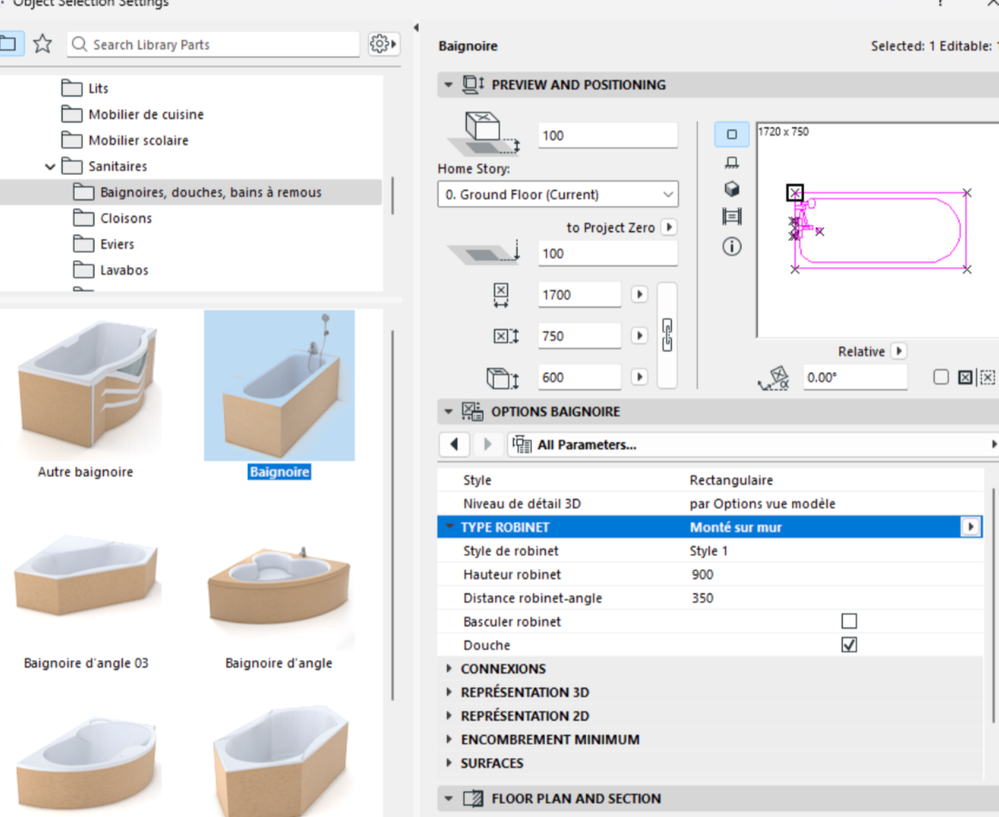The height and width of the screenshot is (817, 999).
Task: Switch preview to 3D view icon
Action: point(732,189)
